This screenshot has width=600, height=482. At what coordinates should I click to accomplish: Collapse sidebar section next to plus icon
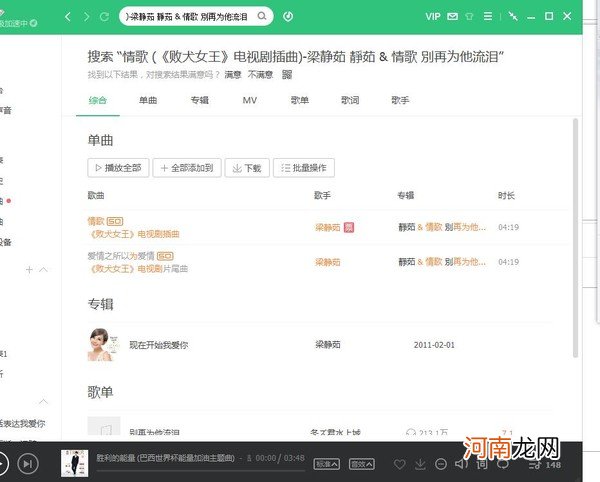click(44, 269)
